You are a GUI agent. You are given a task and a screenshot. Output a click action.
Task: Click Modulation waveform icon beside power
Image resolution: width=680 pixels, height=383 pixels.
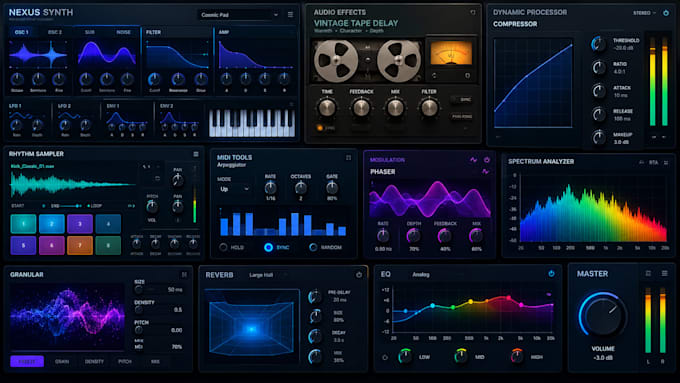[x=474, y=160]
